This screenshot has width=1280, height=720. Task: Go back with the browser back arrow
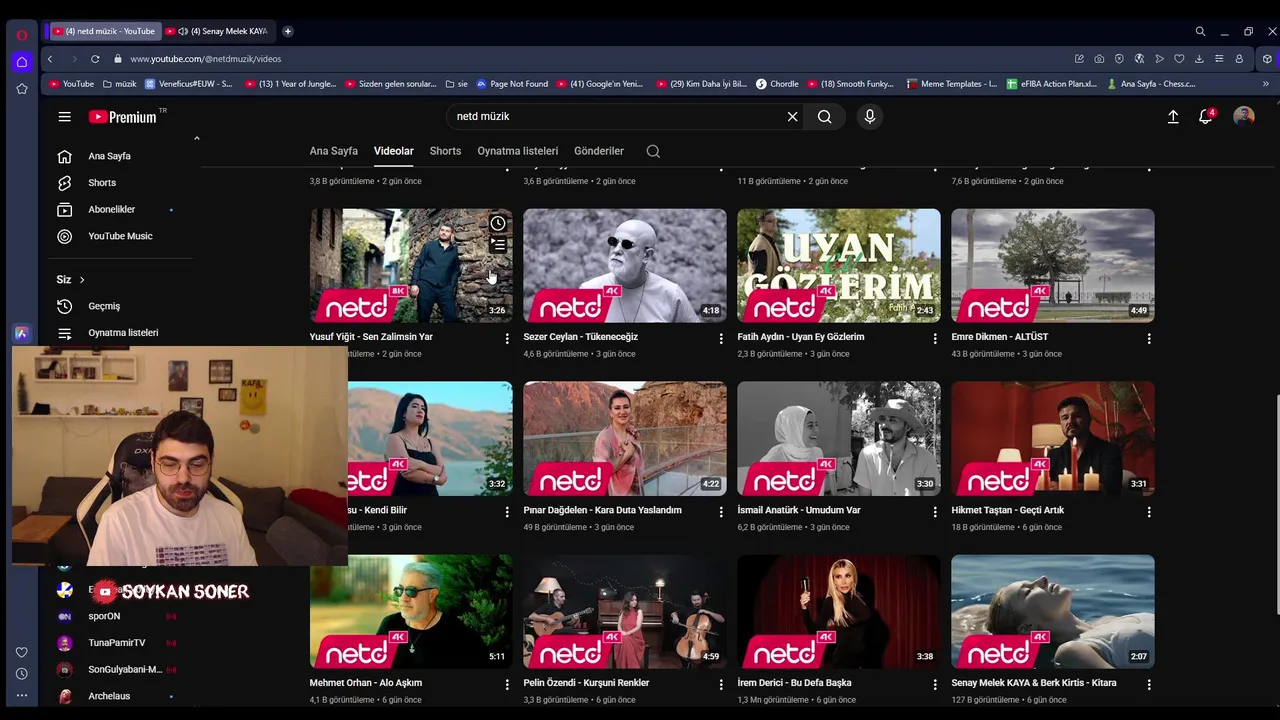pos(50,59)
